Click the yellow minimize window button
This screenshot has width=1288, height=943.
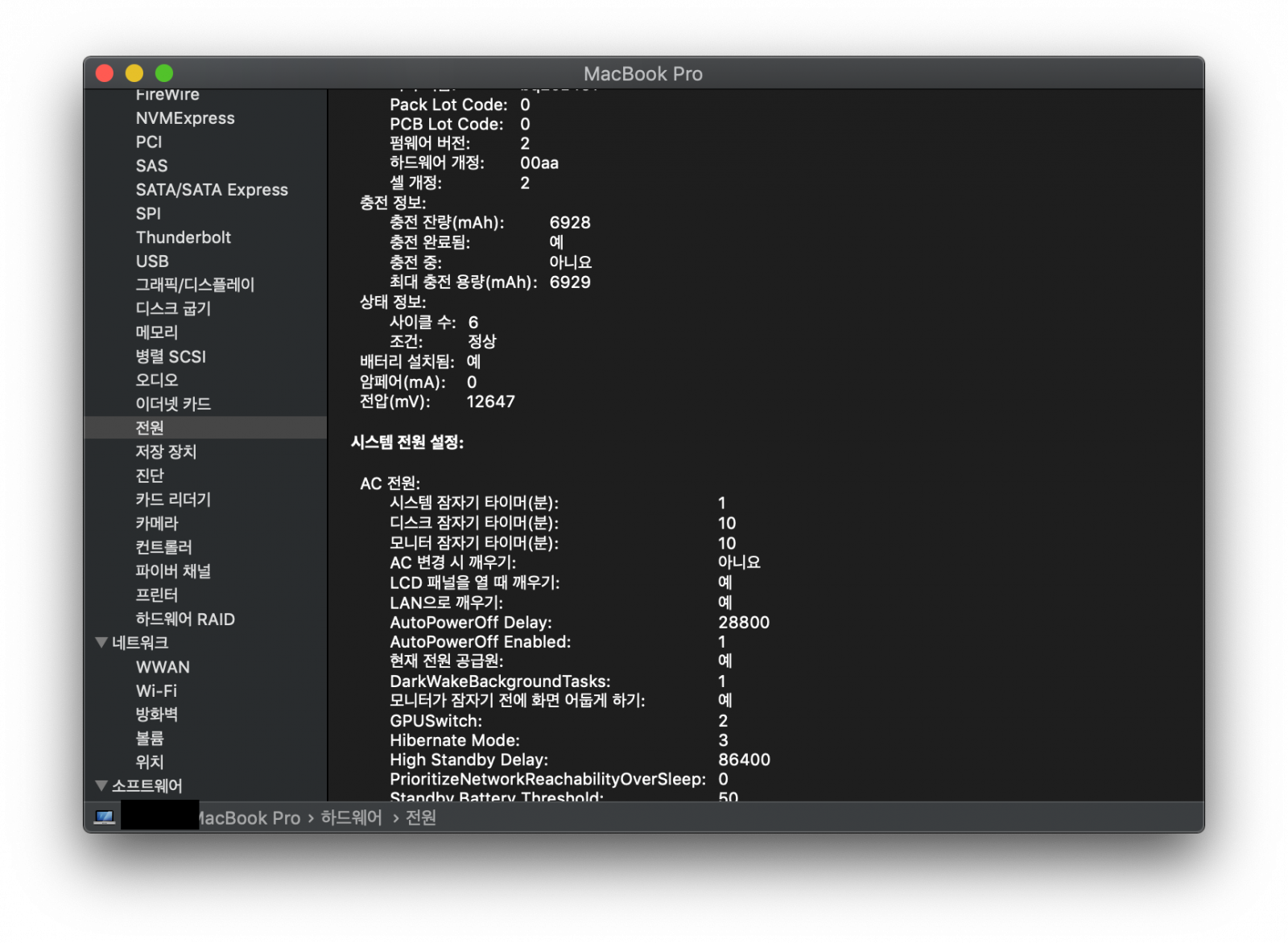[134, 74]
